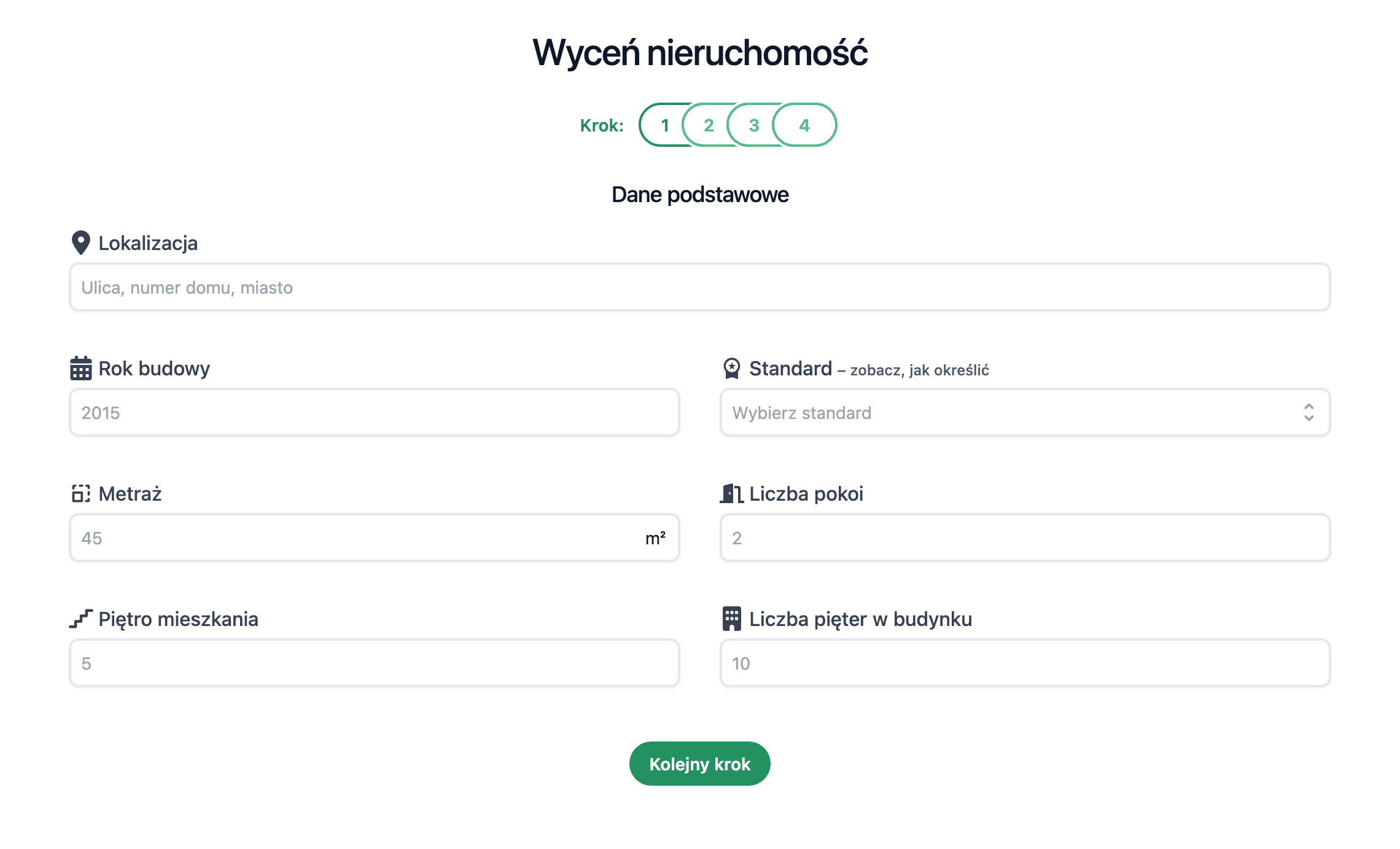Click the stairs icon next to Piętro mieszkania
The height and width of the screenshot is (849, 1400).
point(80,618)
